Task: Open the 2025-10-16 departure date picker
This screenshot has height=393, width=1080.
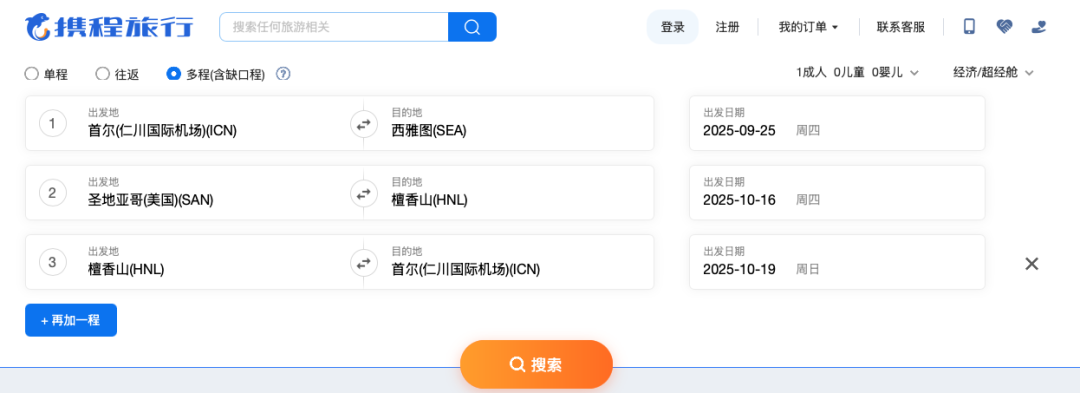Action: [837, 193]
